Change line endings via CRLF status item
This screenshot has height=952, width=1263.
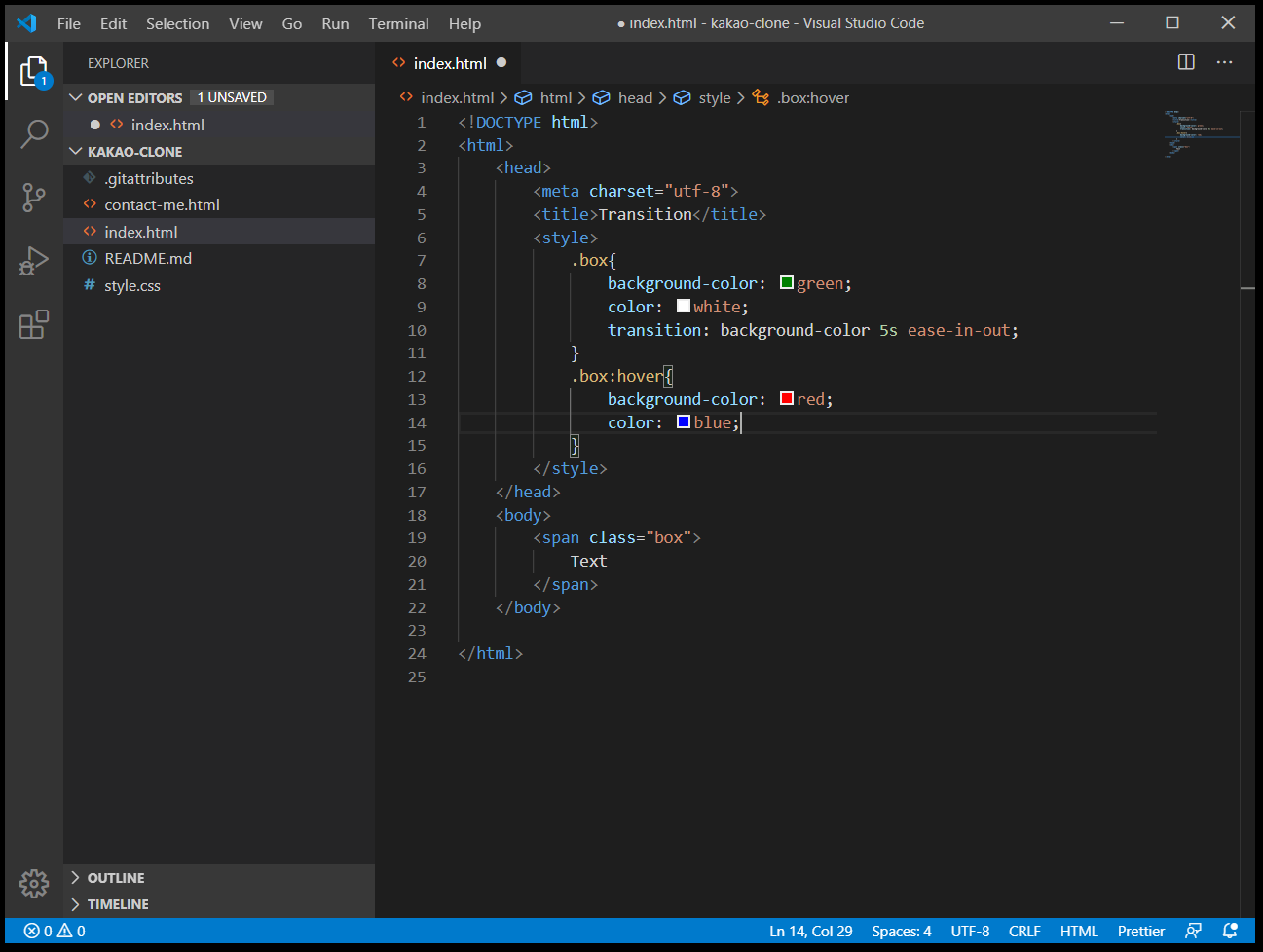[1024, 932]
